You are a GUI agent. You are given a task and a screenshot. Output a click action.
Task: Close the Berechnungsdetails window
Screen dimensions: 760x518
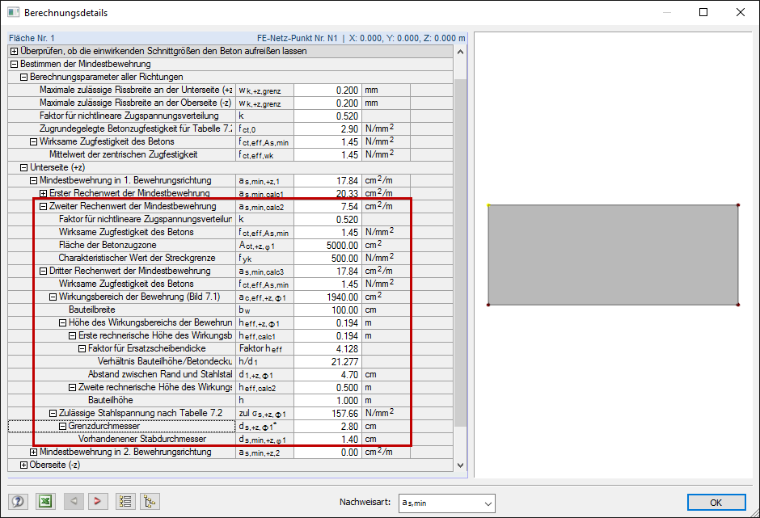(x=740, y=12)
